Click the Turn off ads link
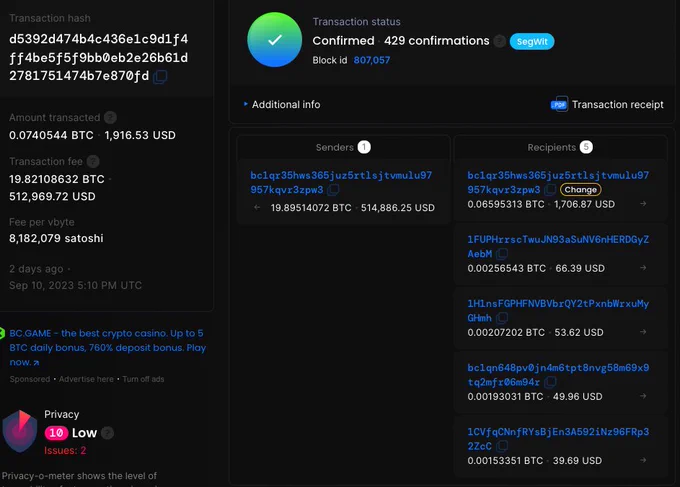The image size is (680, 487). coord(143,379)
